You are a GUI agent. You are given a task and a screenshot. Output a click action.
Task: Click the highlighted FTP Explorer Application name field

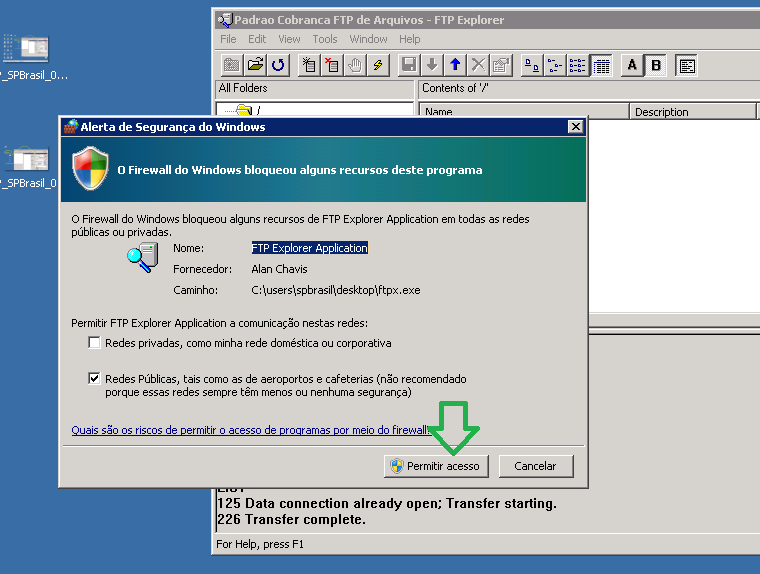click(x=310, y=248)
